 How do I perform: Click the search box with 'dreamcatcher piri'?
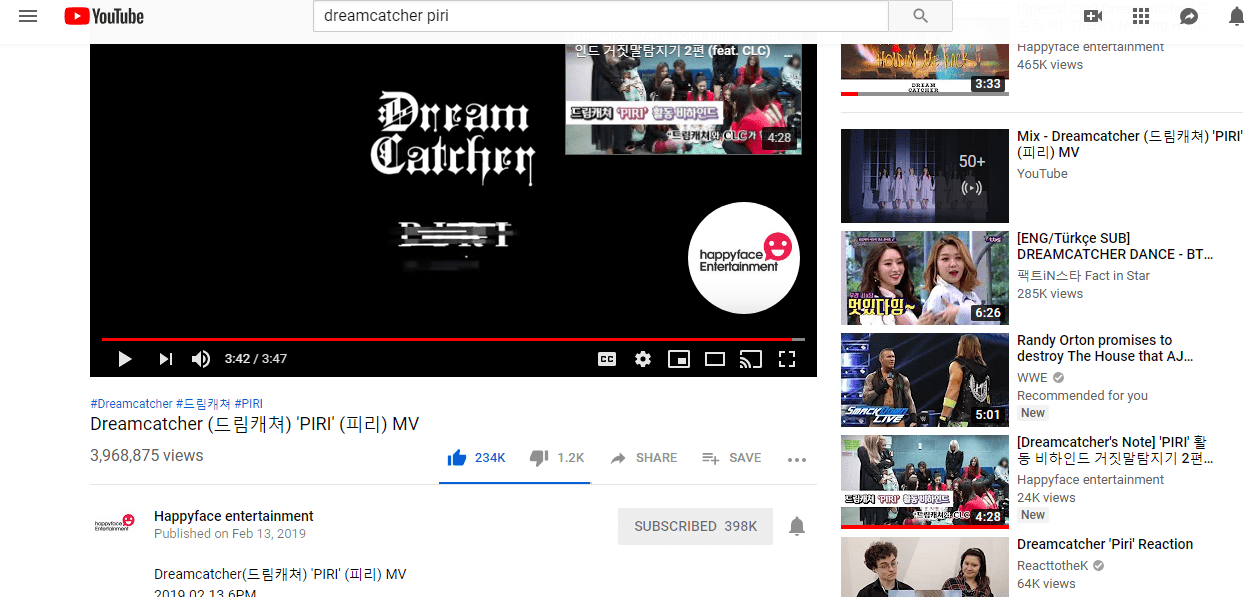[601, 16]
